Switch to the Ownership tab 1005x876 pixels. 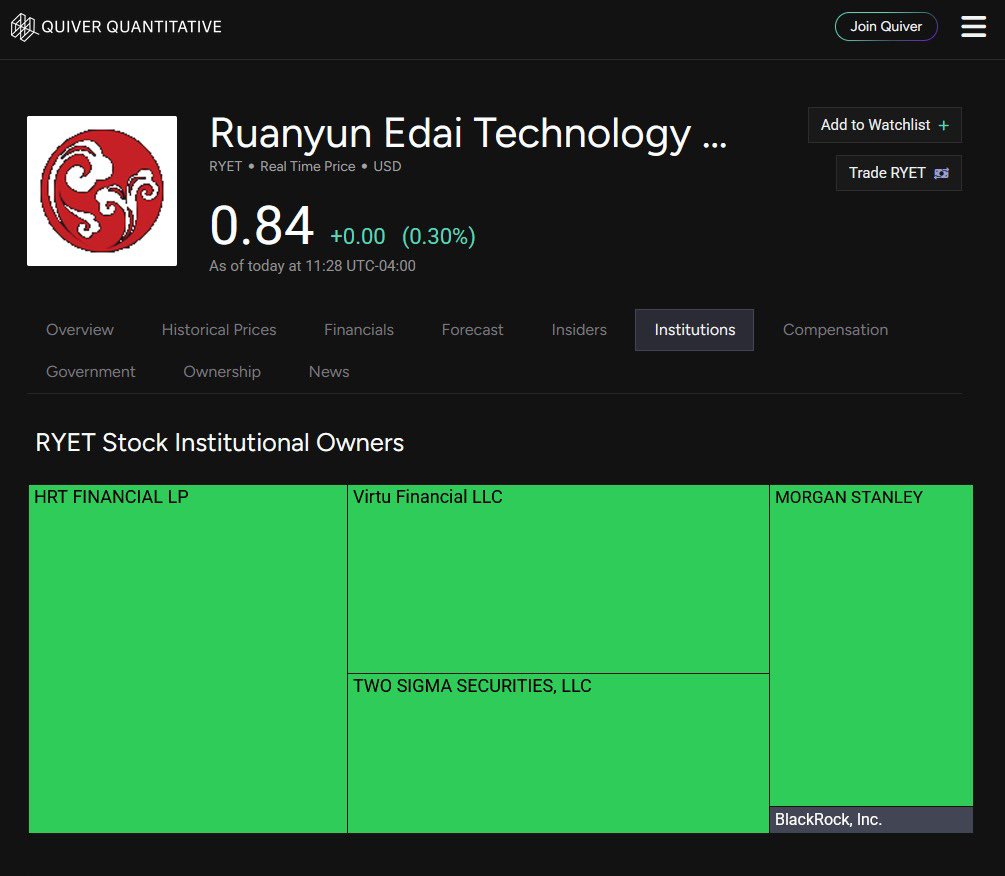pos(222,372)
